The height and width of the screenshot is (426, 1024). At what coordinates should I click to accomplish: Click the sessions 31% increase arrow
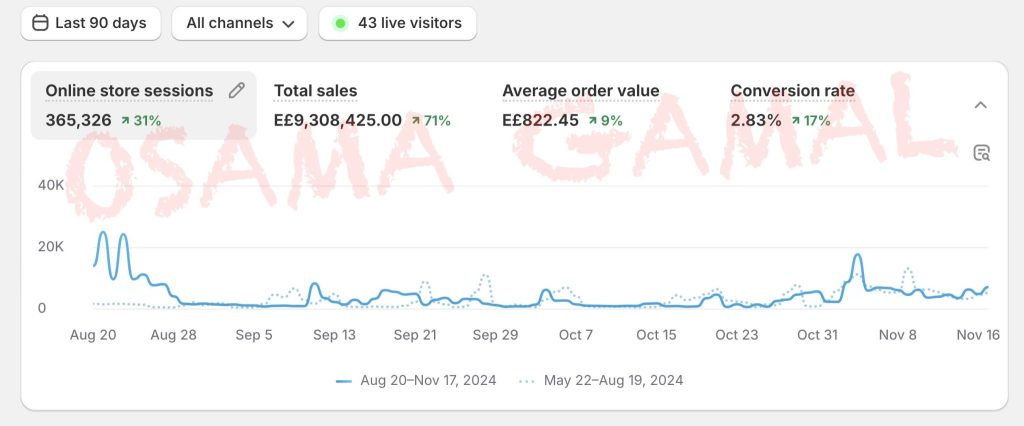(126, 121)
